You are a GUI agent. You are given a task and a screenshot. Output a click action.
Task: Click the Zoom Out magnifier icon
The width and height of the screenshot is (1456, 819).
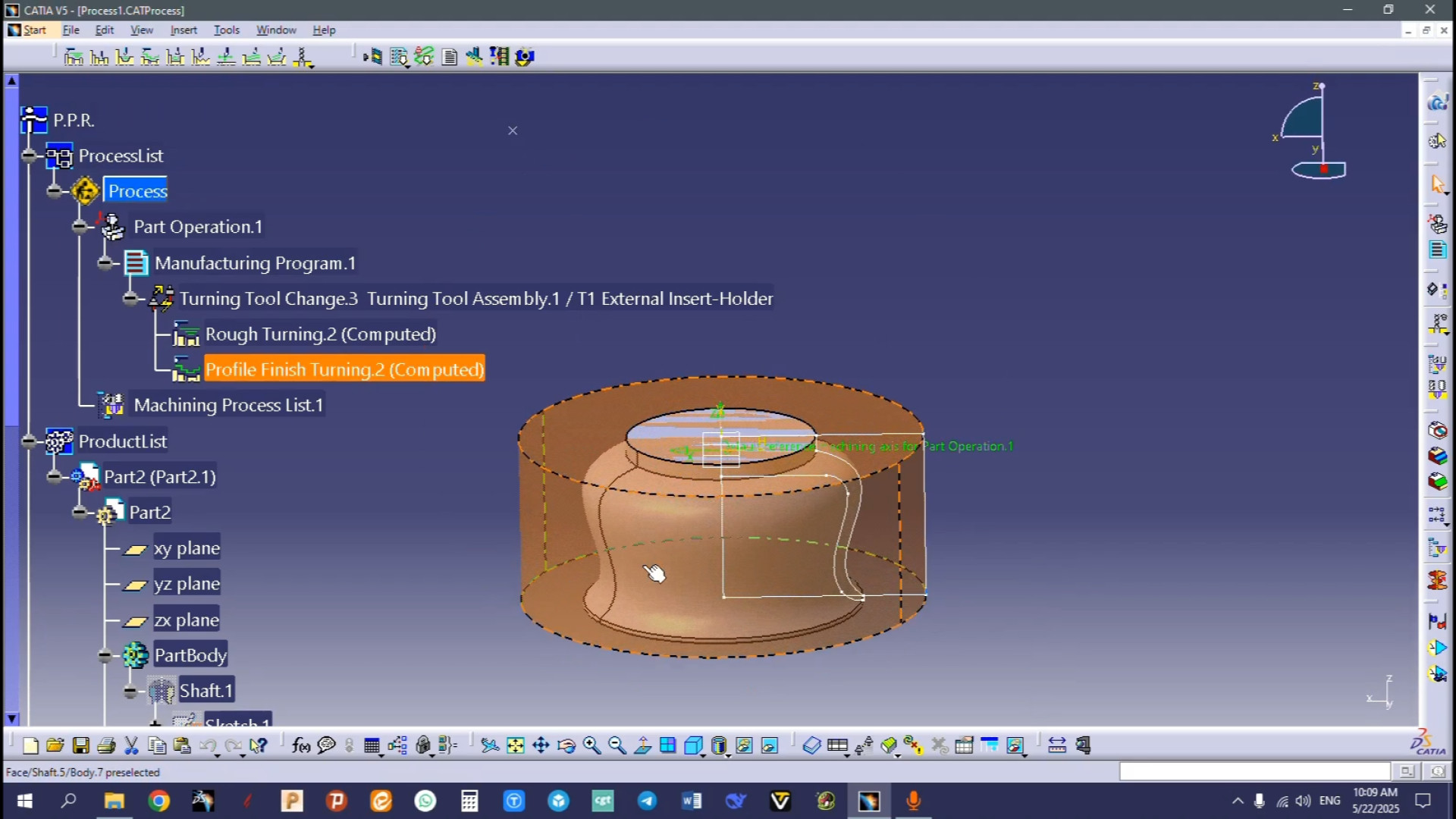click(x=617, y=745)
